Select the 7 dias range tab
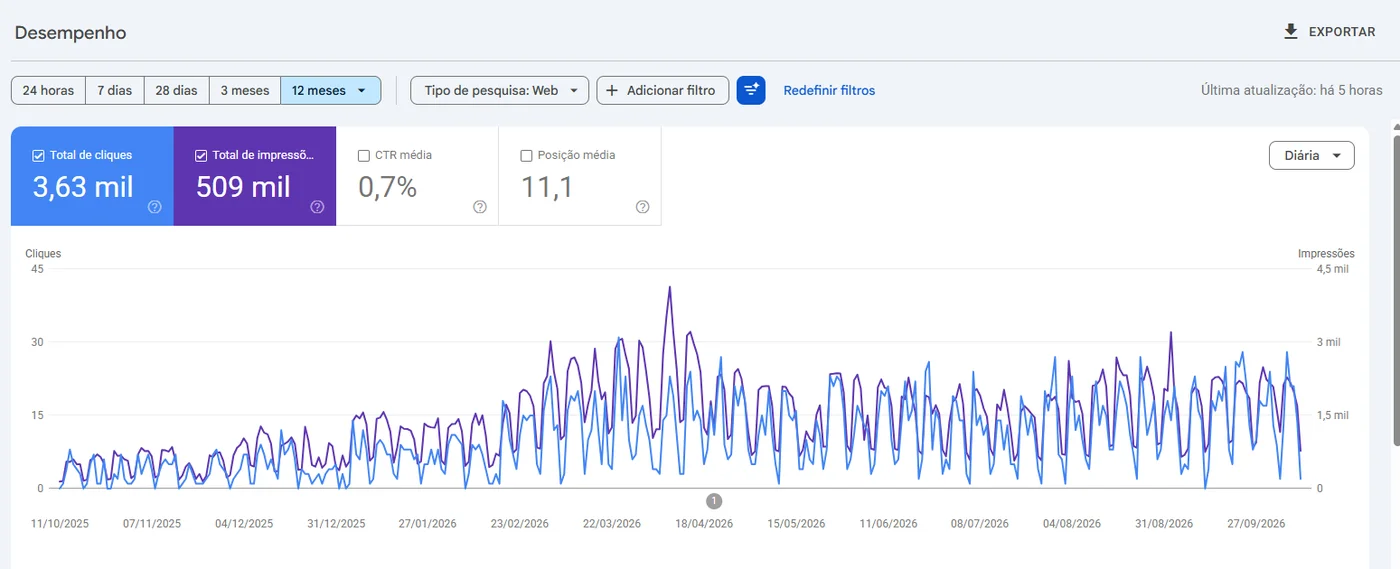Image resolution: width=1400 pixels, height=569 pixels. (114, 90)
